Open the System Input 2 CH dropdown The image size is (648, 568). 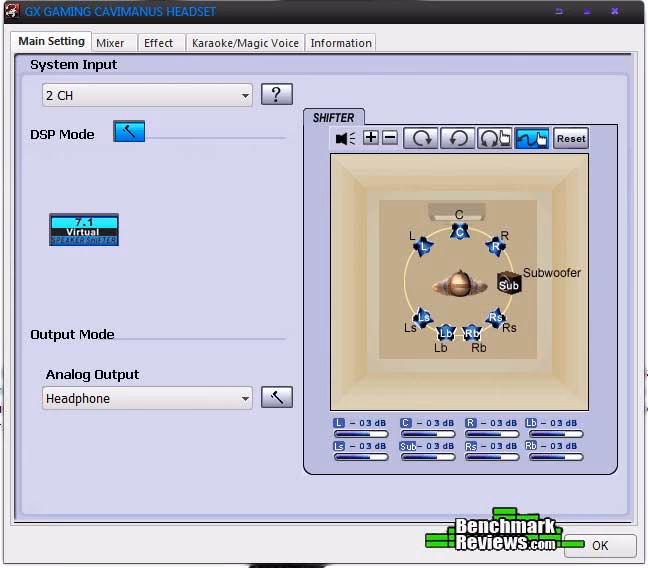147,95
